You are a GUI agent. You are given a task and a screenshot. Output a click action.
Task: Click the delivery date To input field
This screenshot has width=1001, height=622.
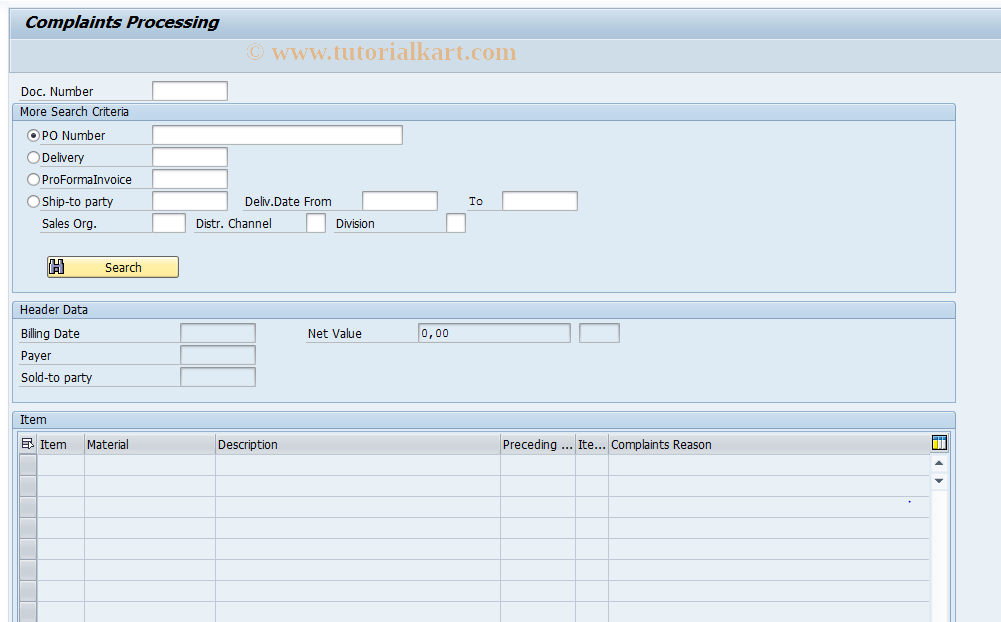539,201
